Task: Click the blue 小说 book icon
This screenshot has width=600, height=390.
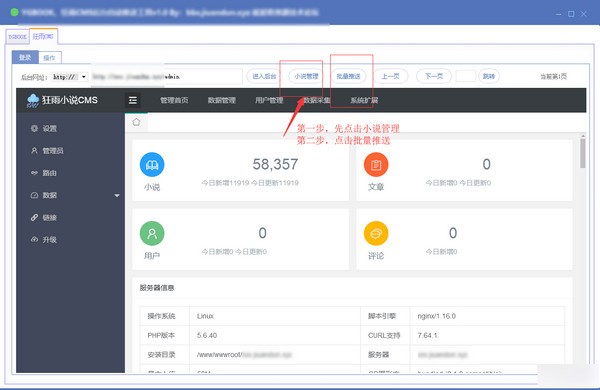Action: pos(152,165)
